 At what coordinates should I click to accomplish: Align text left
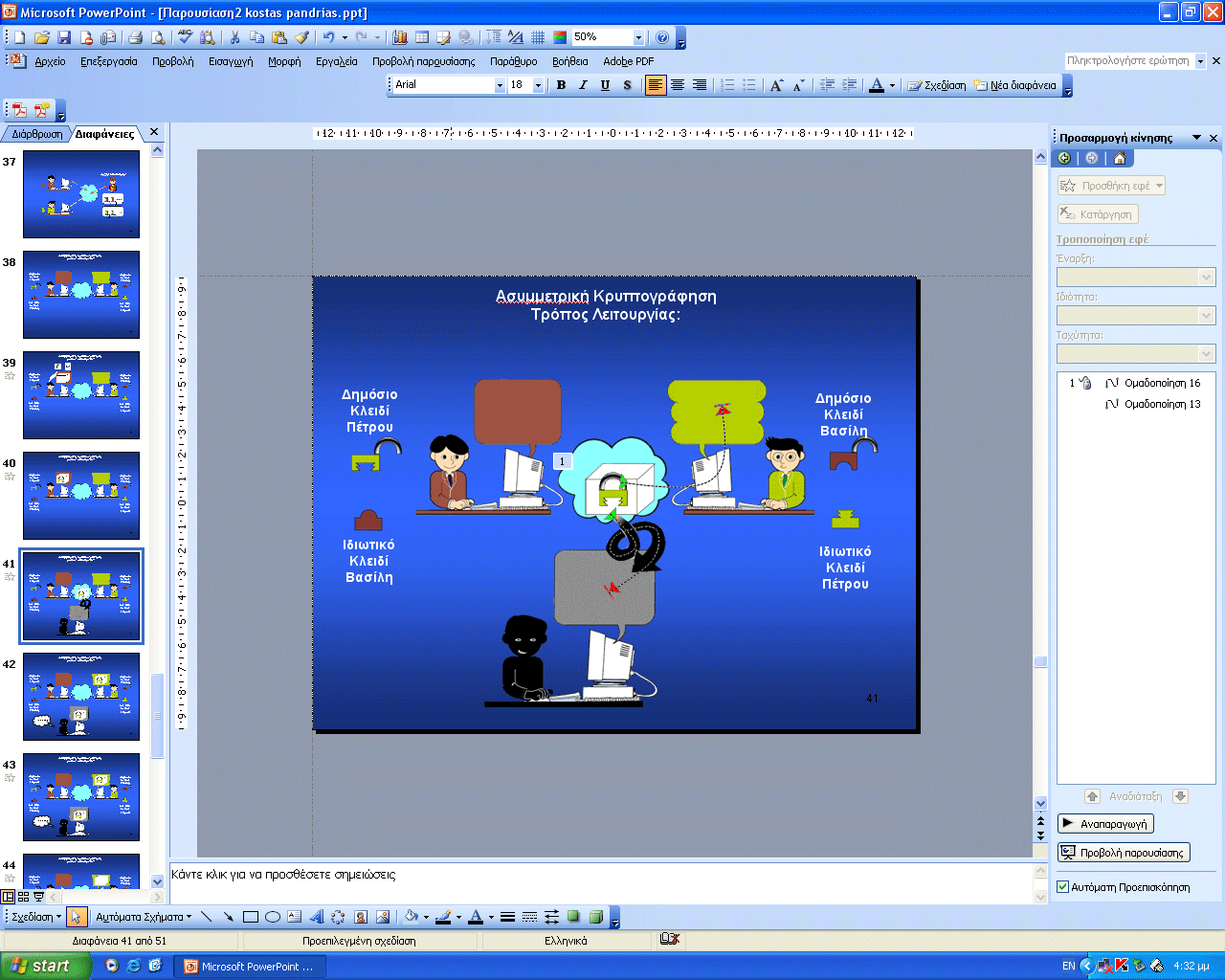pyautogui.click(x=655, y=85)
